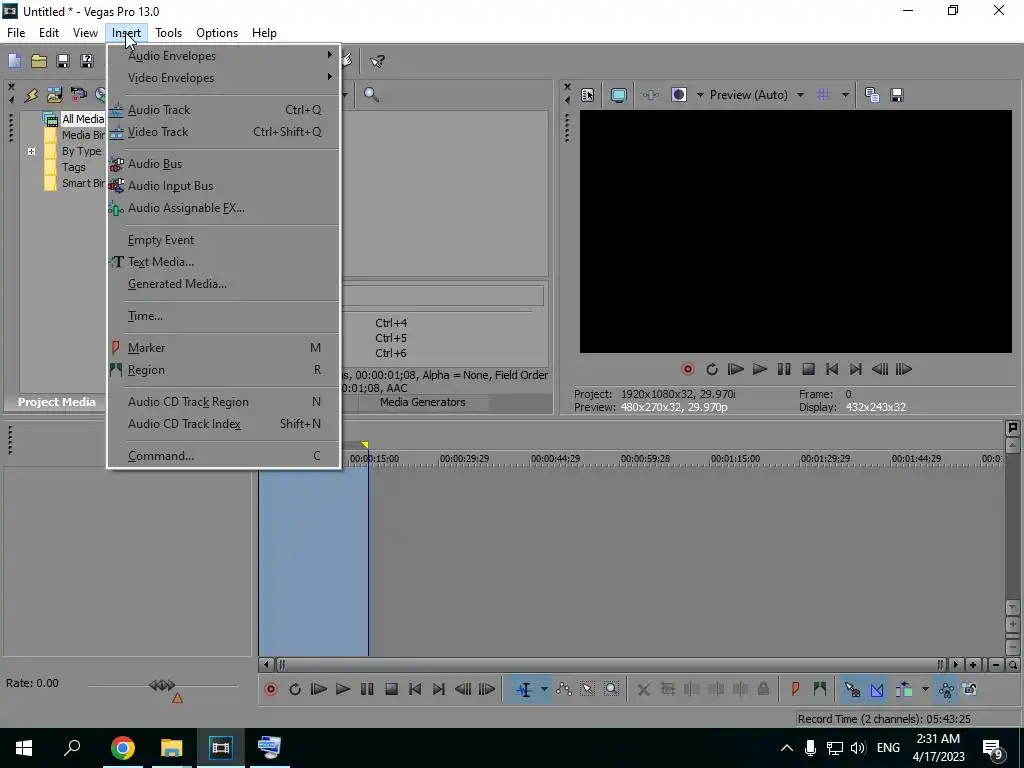Select Selection Edit tool in timeline toolbar

[588, 689]
